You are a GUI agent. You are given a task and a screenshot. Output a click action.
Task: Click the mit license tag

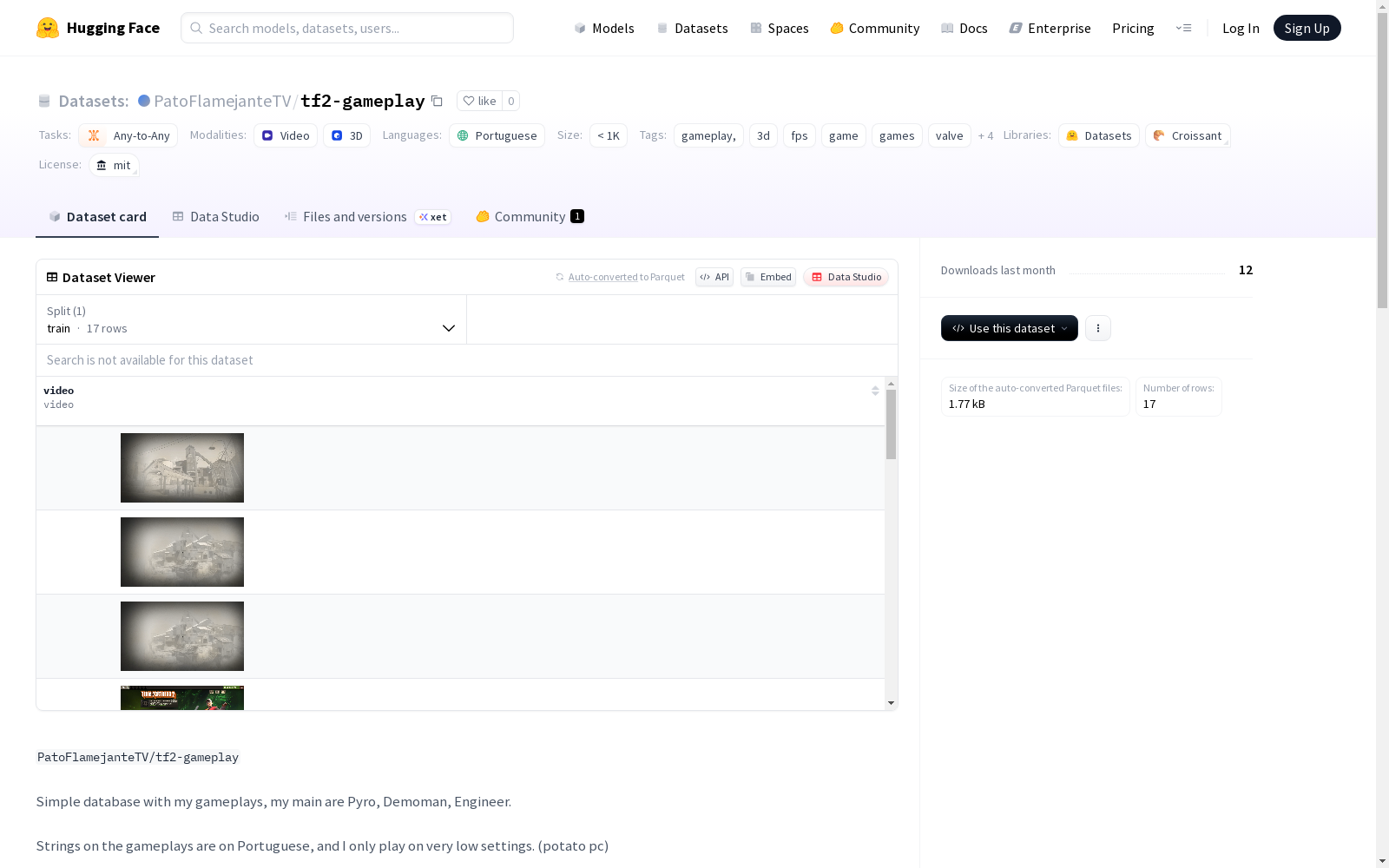(114, 165)
